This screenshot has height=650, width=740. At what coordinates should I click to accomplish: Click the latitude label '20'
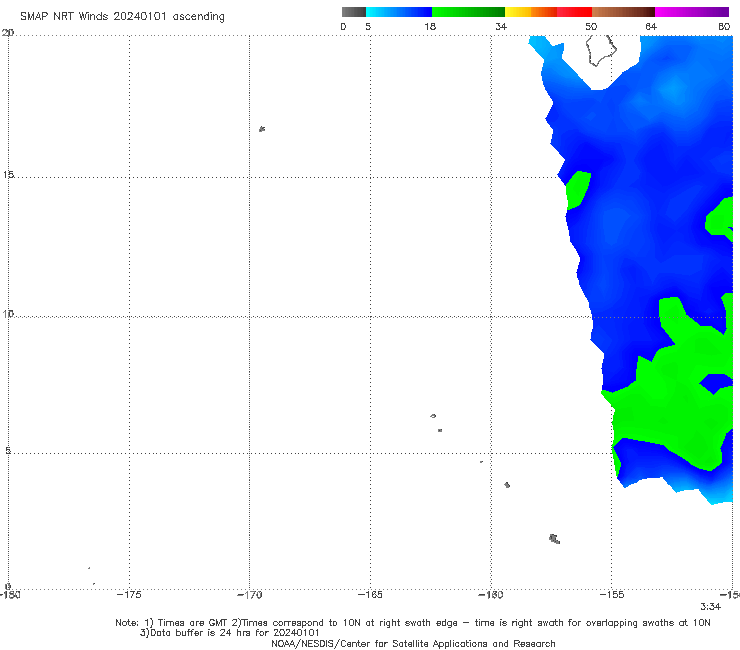(8, 33)
